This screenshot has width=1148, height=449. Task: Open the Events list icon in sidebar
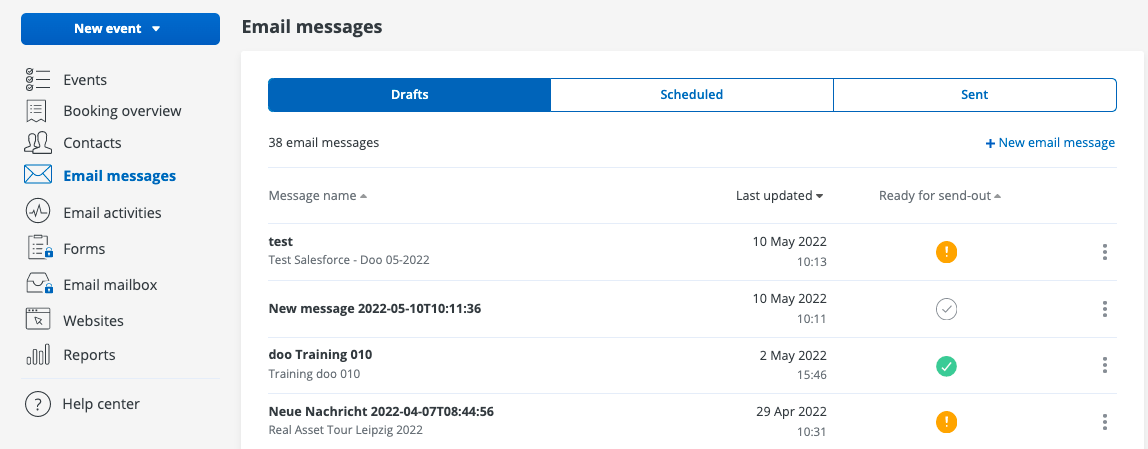click(37, 80)
